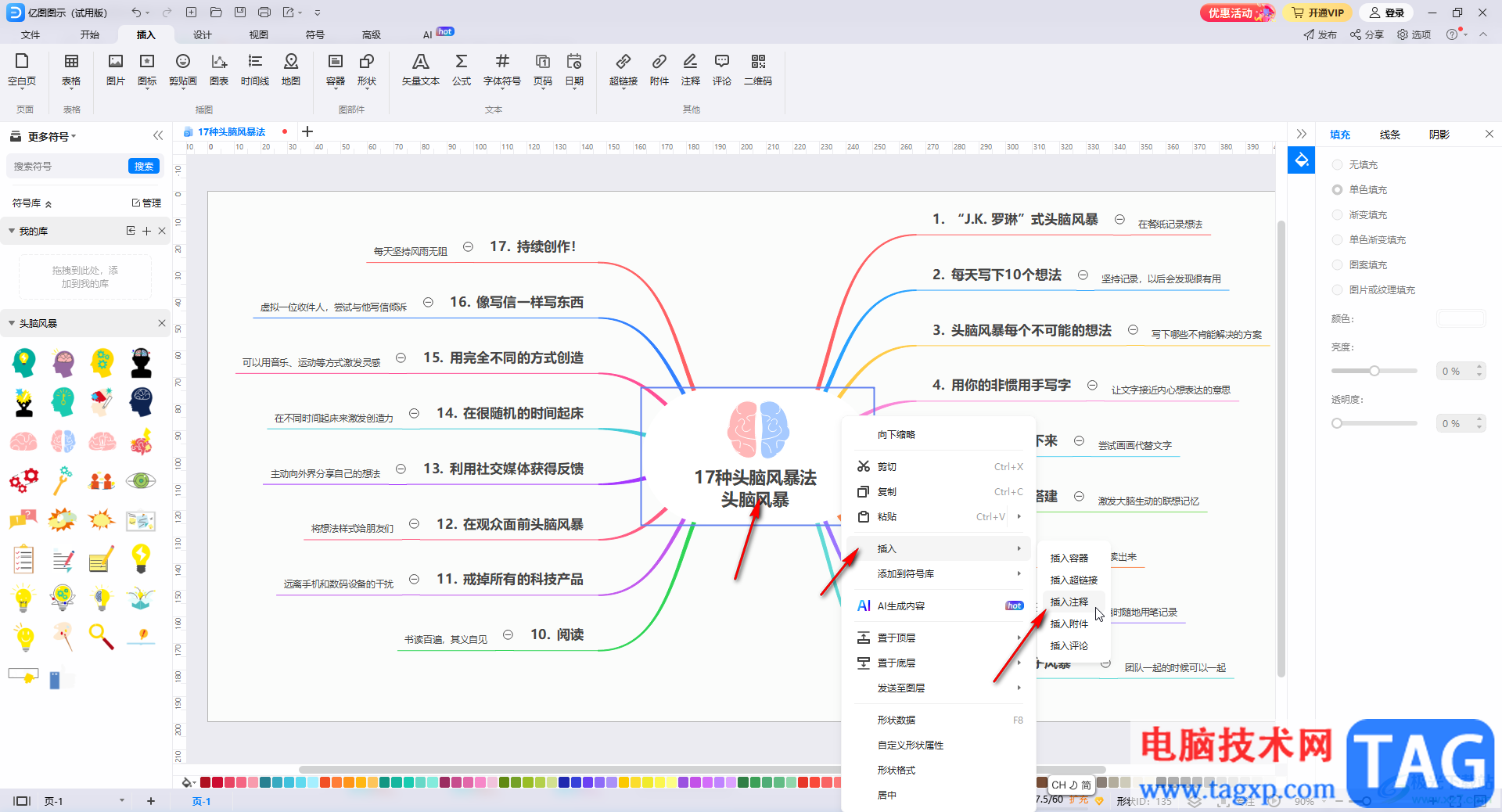
Task: Select the central 17种头脑风暴法 topic
Action: point(756,456)
